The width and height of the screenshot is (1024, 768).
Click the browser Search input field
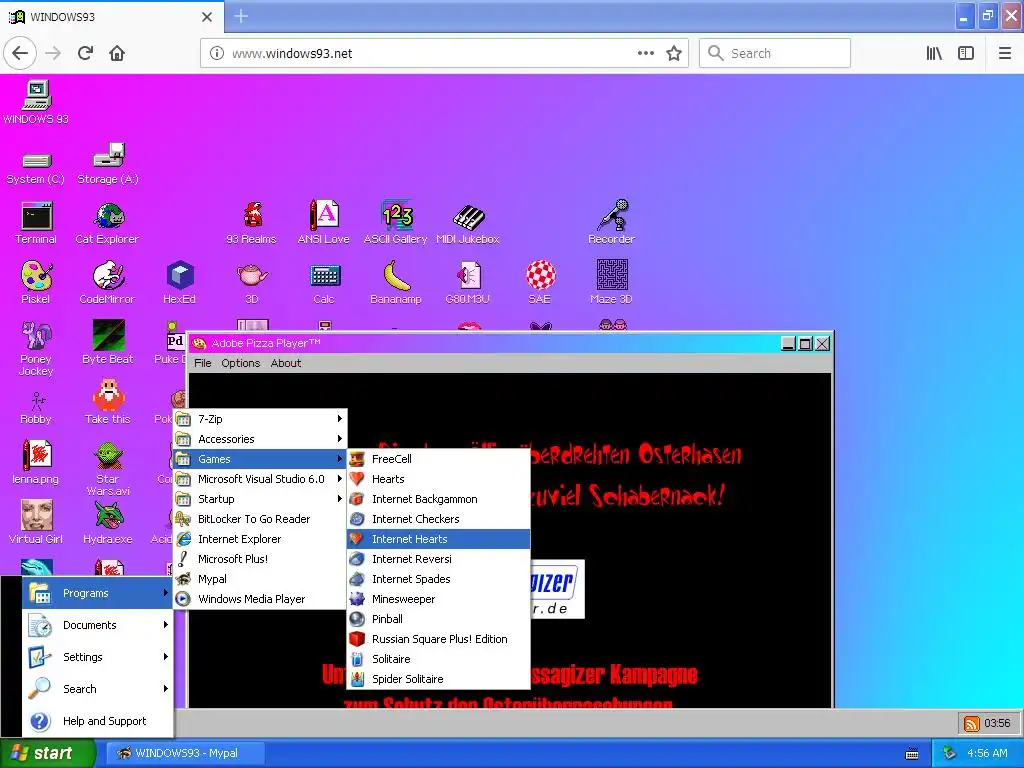775,53
